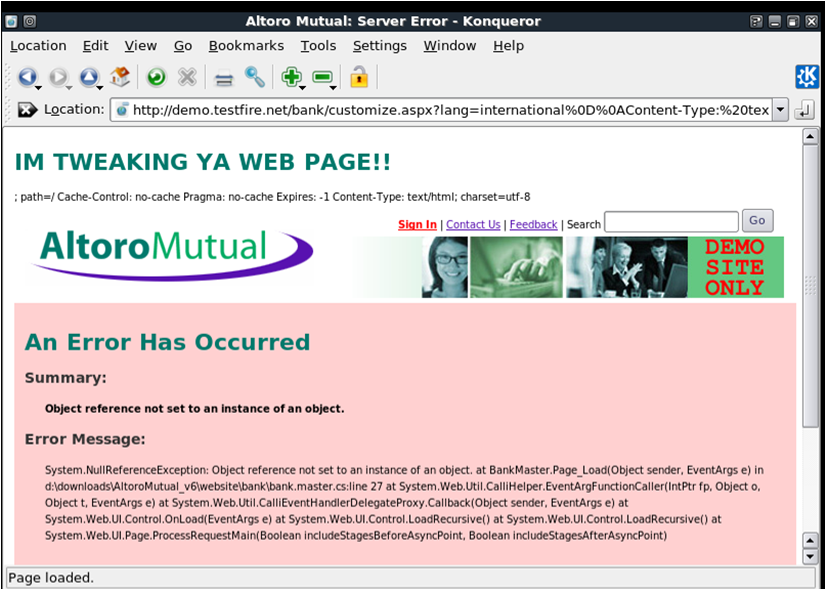Image resolution: width=825 pixels, height=589 pixels.
Task: Open the zoom-out button dropdown arrow
Action: (x=333, y=87)
